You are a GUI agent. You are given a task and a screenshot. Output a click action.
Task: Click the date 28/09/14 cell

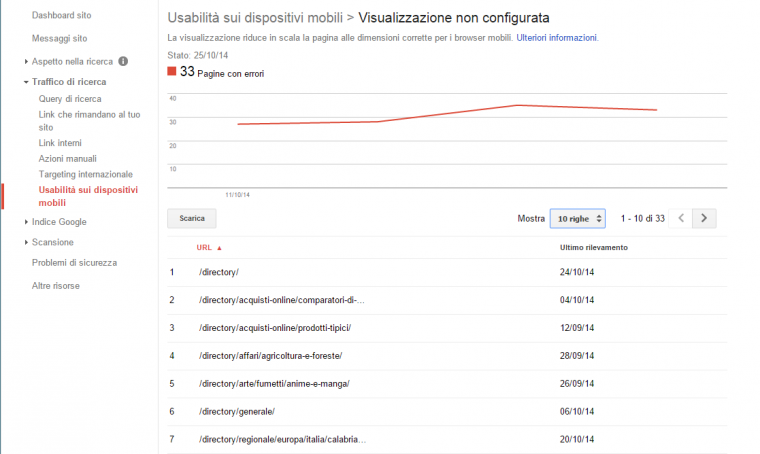577,356
